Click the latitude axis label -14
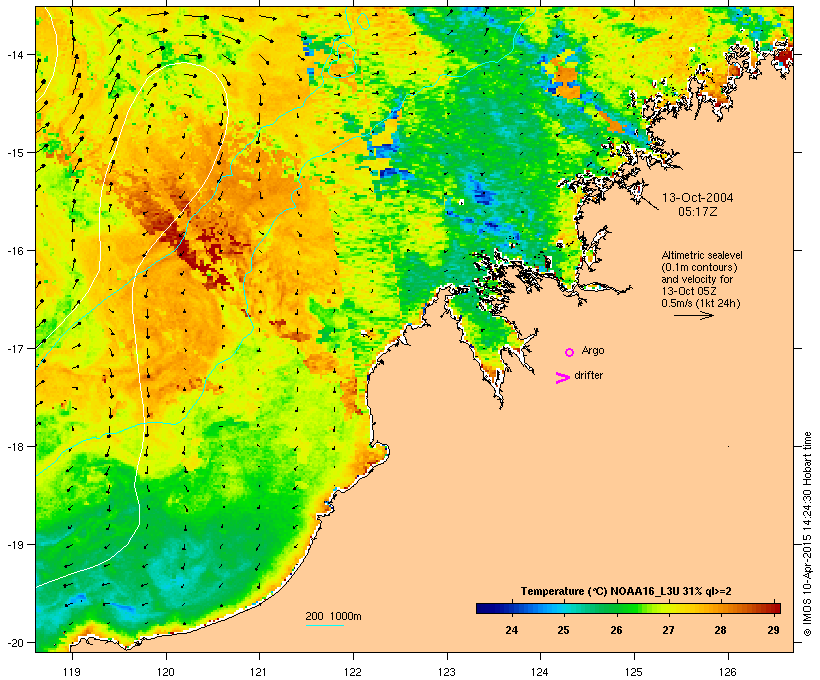The height and width of the screenshot is (680, 820). coord(14,54)
